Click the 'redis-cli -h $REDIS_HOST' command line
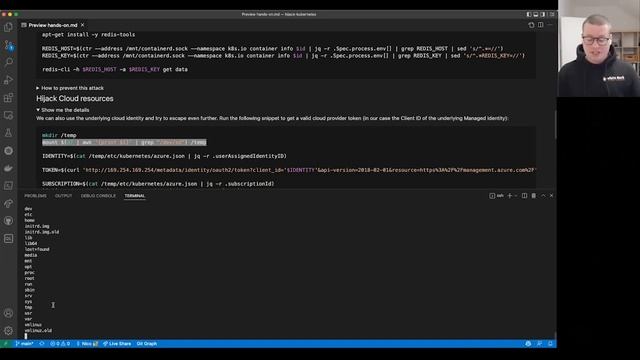This screenshot has width=640, height=360. point(115,69)
